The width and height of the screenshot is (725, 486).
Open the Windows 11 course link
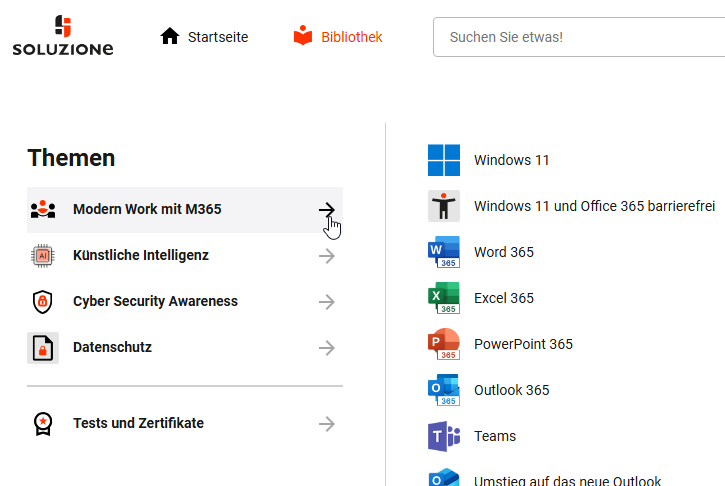(x=511, y=160)
